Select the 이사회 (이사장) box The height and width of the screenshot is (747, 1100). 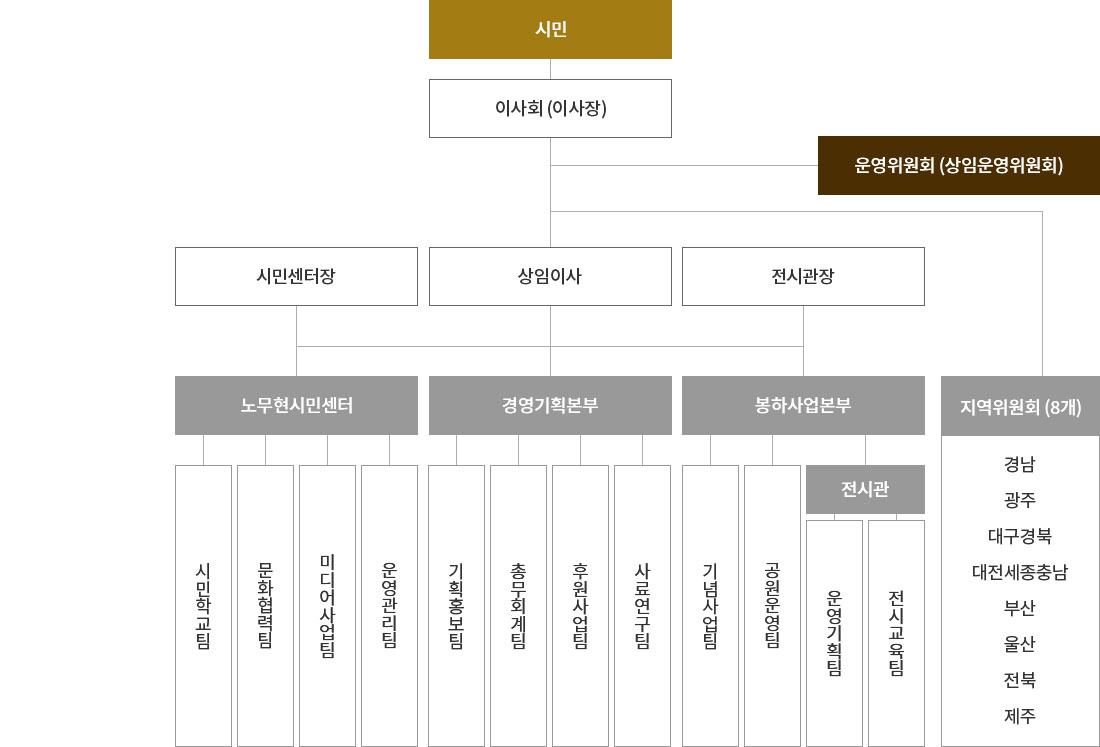[550, 108]
